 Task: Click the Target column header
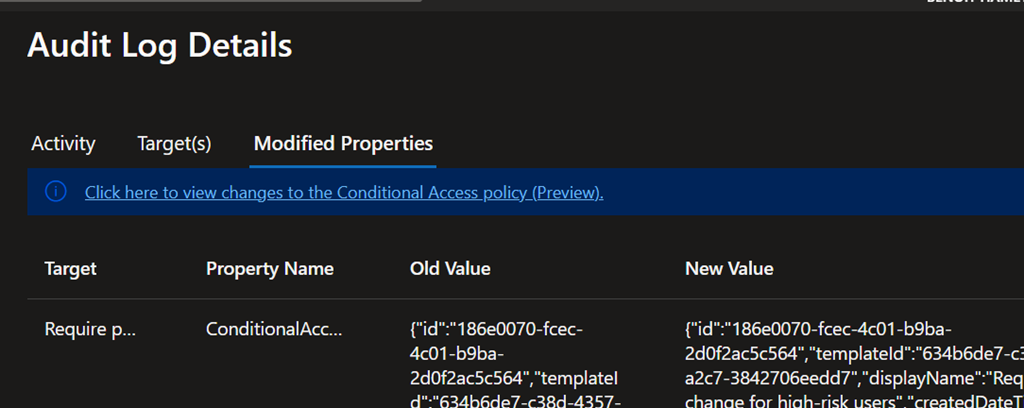70,269
